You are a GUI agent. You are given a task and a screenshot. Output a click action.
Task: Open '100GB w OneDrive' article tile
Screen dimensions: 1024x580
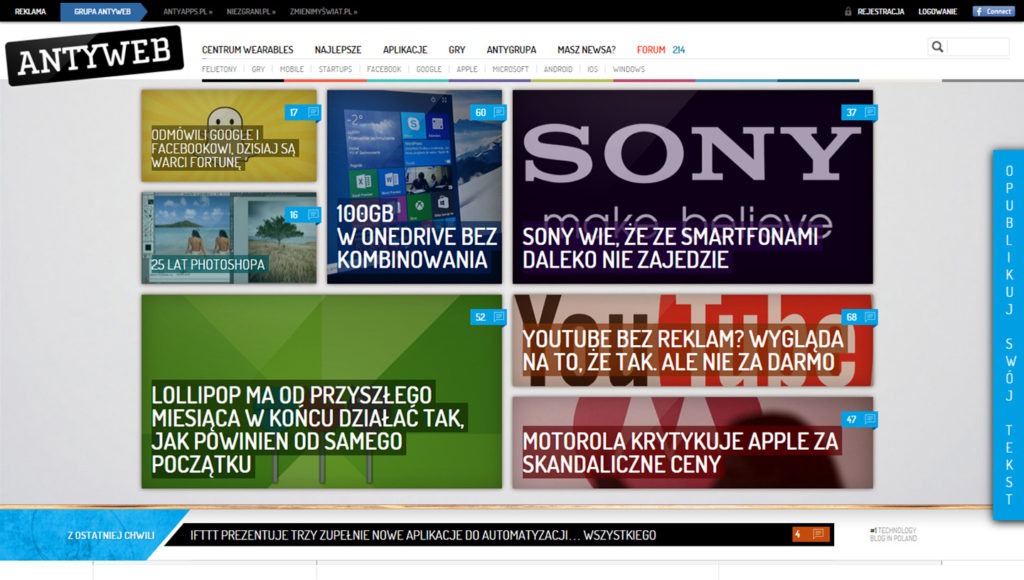[415, 187]
